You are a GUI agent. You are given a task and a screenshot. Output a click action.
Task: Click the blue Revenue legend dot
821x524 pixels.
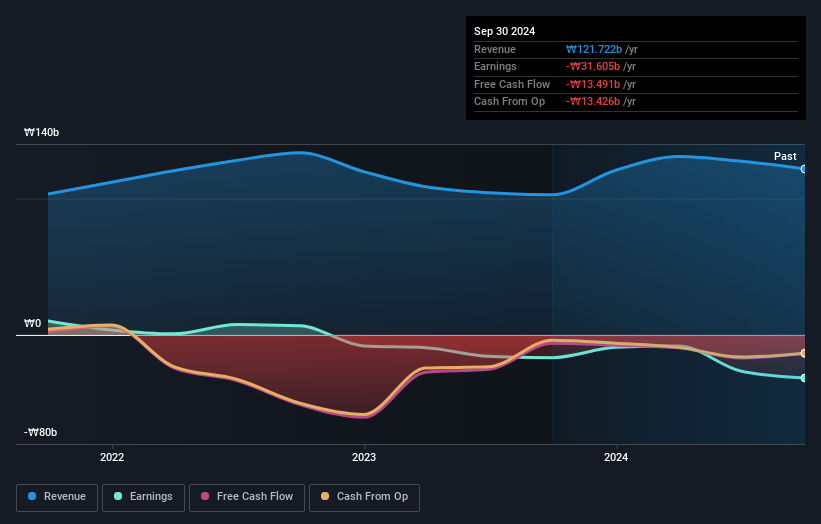click(32, 496)
